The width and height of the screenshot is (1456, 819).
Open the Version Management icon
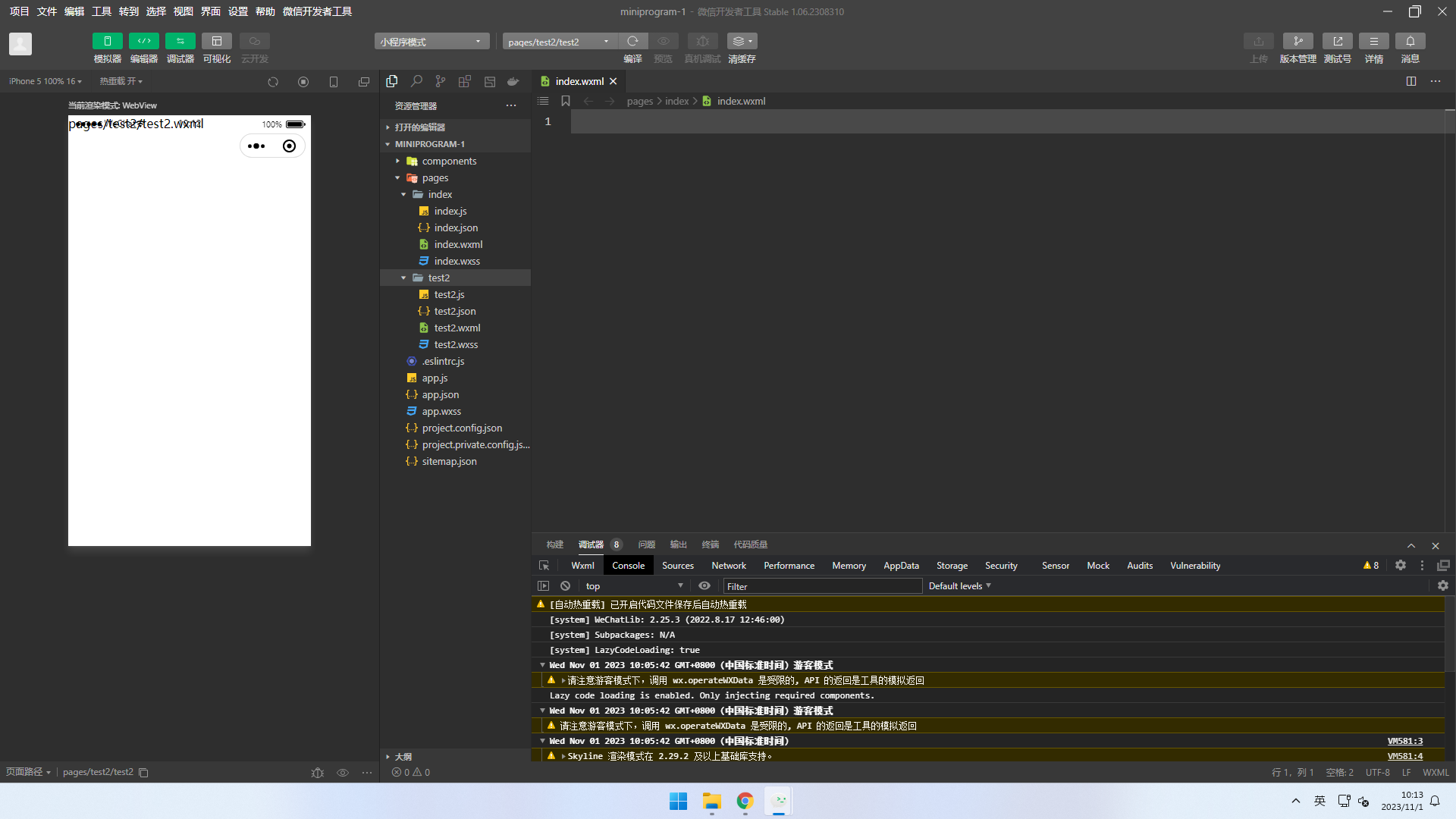tap(1298, 41)
